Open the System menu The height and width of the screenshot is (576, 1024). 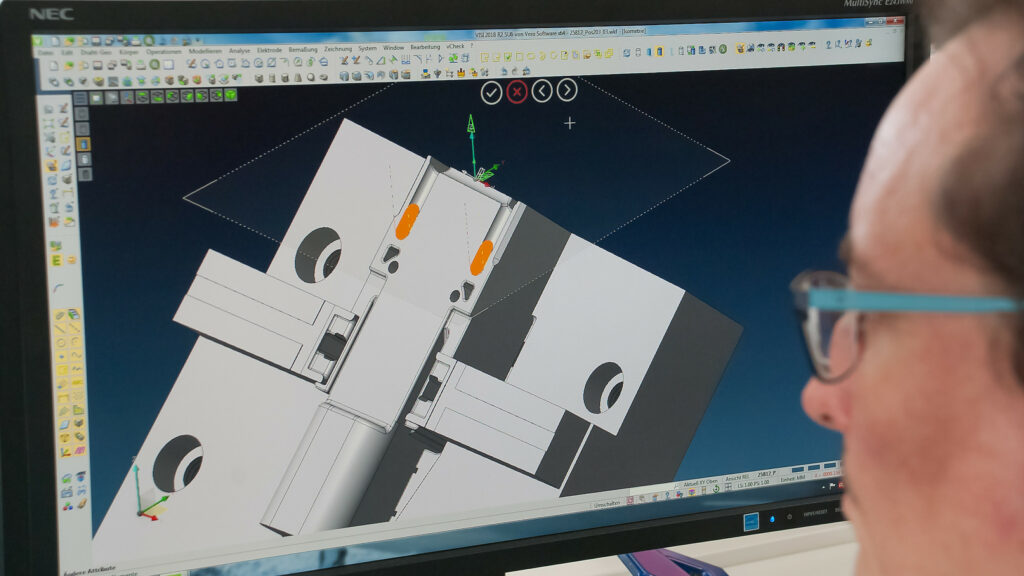(367, 48)
